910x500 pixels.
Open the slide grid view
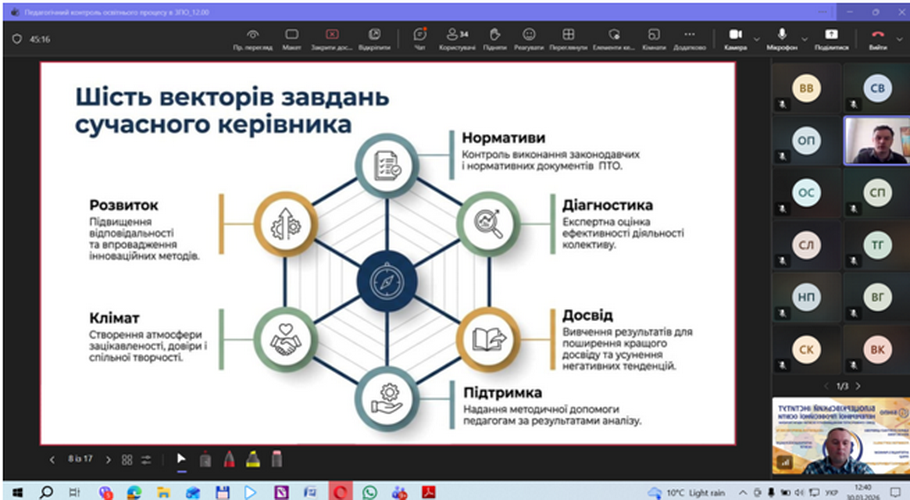pos(127,459)
